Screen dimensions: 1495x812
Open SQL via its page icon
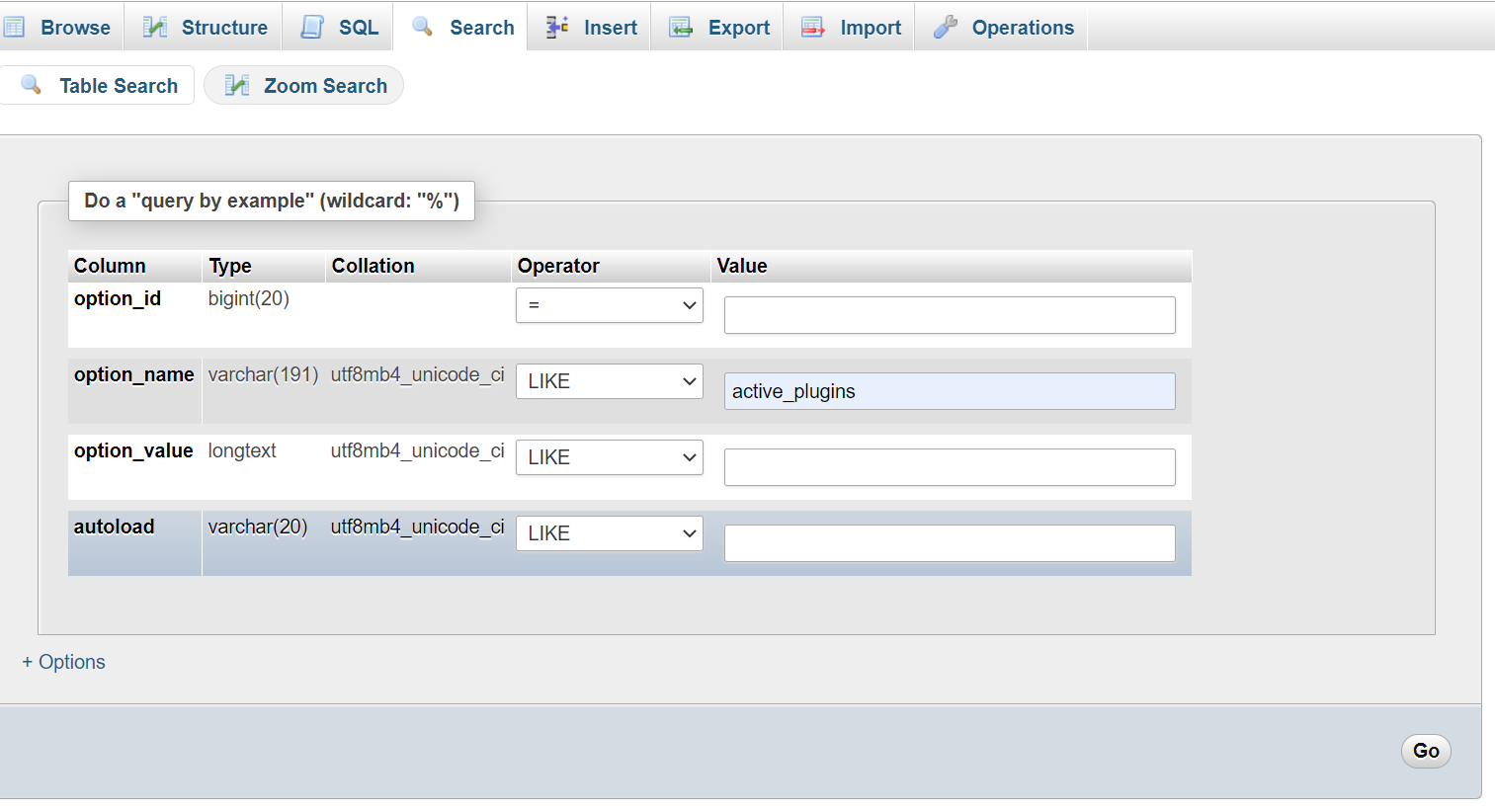pyautogui.click(x=312, y=26)
